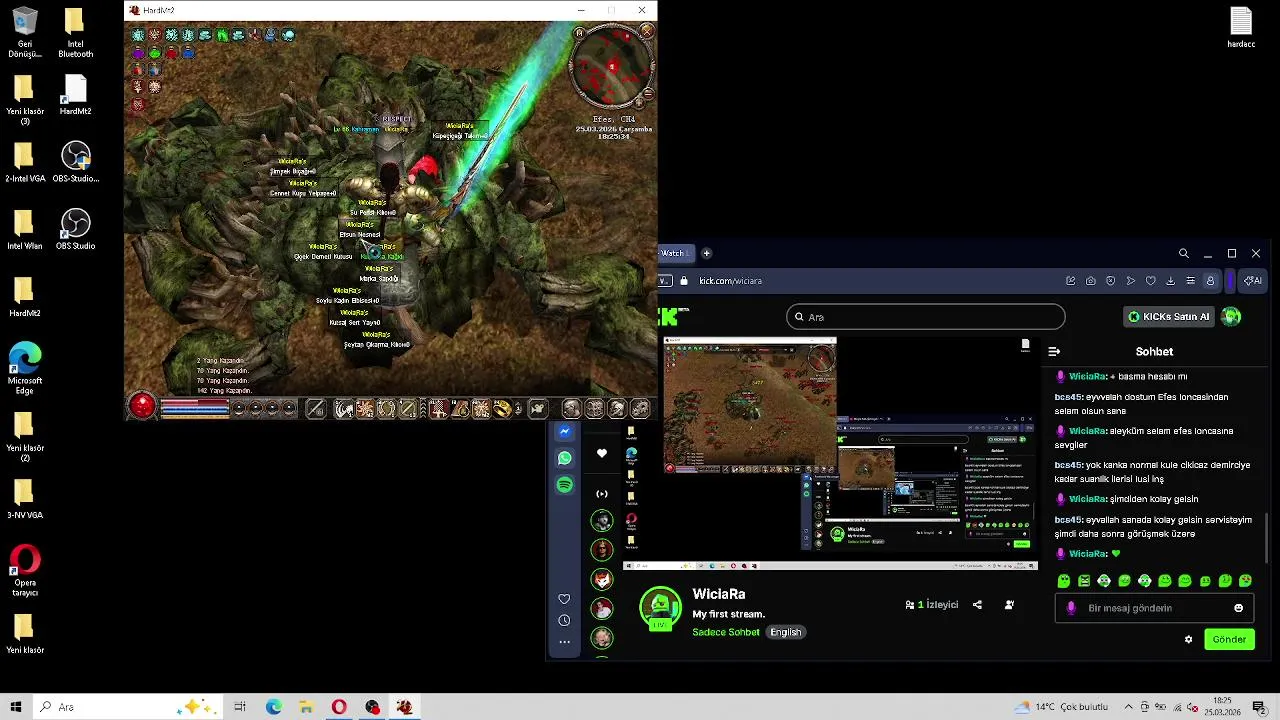Open Opera Easy Setup sliders icon
The width and height of the screenshot is (1280, 720).
pyautogui.click(x=1190, y=281)
